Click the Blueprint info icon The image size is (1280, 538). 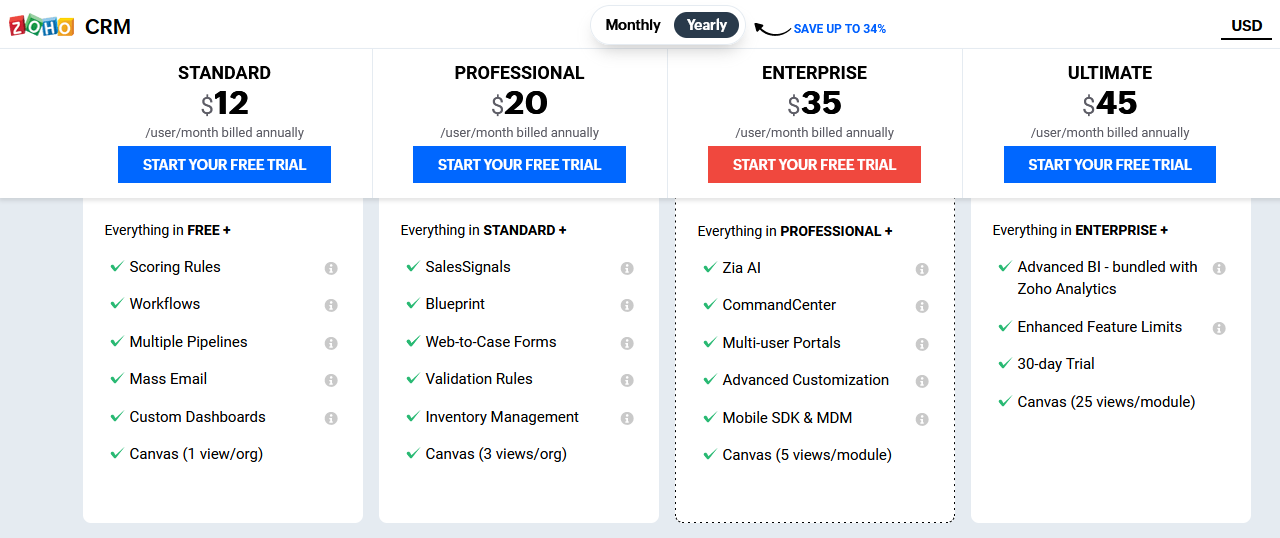tap(627, 305)
